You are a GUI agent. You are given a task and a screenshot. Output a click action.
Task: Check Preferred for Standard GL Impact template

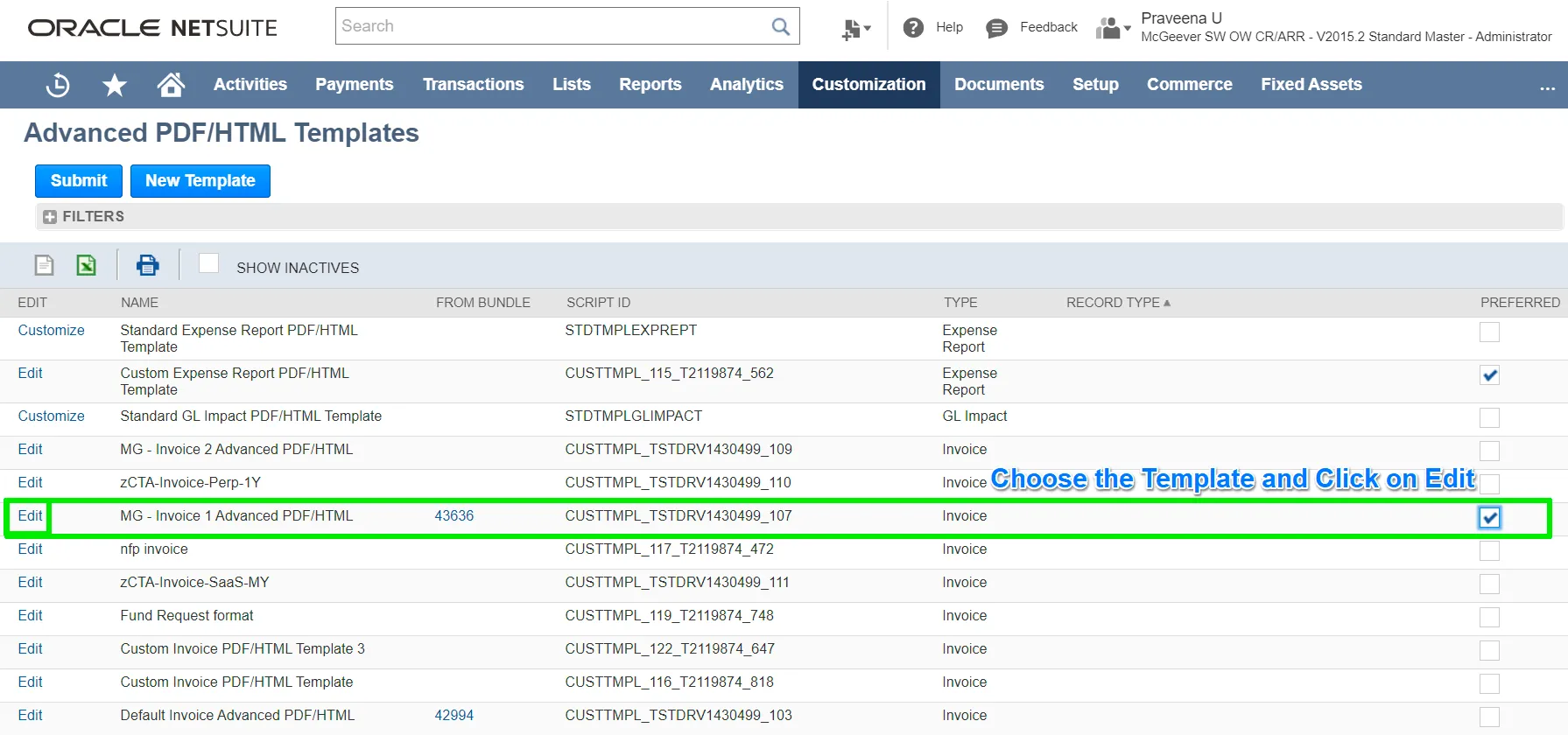click(x=1489, y=418)
